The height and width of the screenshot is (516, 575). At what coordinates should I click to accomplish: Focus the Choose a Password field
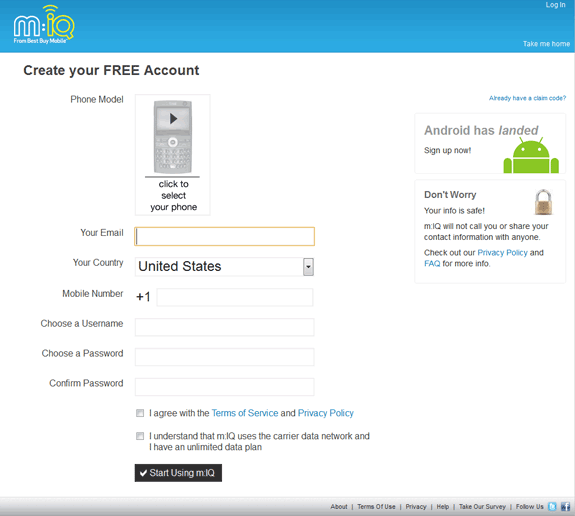click(x=224, y=357)
